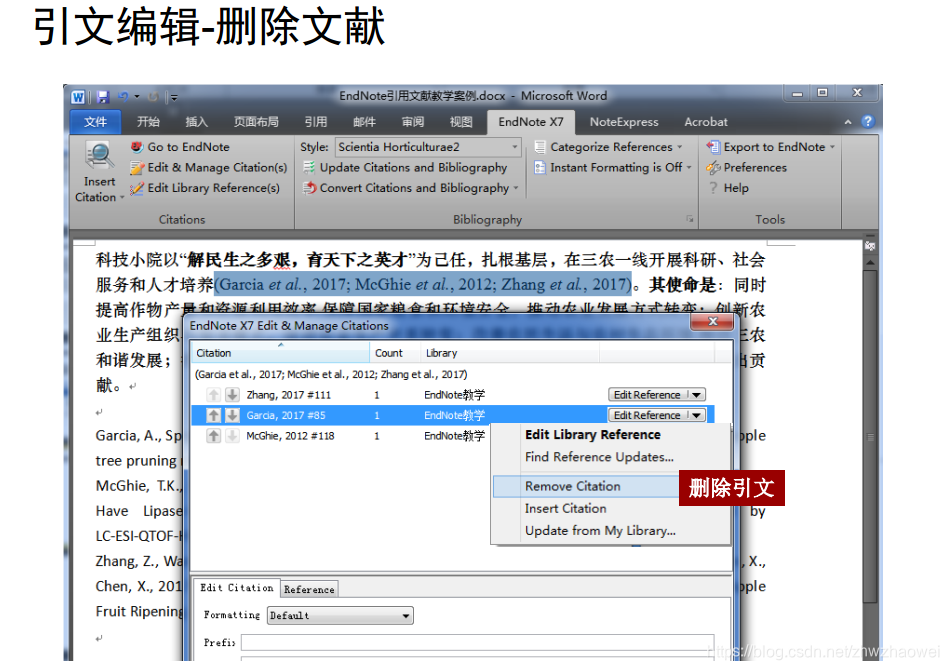The height and width of the screenshot is (670, 949).
Task: Sort by the Citation column header
Action: [x=280, y=353]
